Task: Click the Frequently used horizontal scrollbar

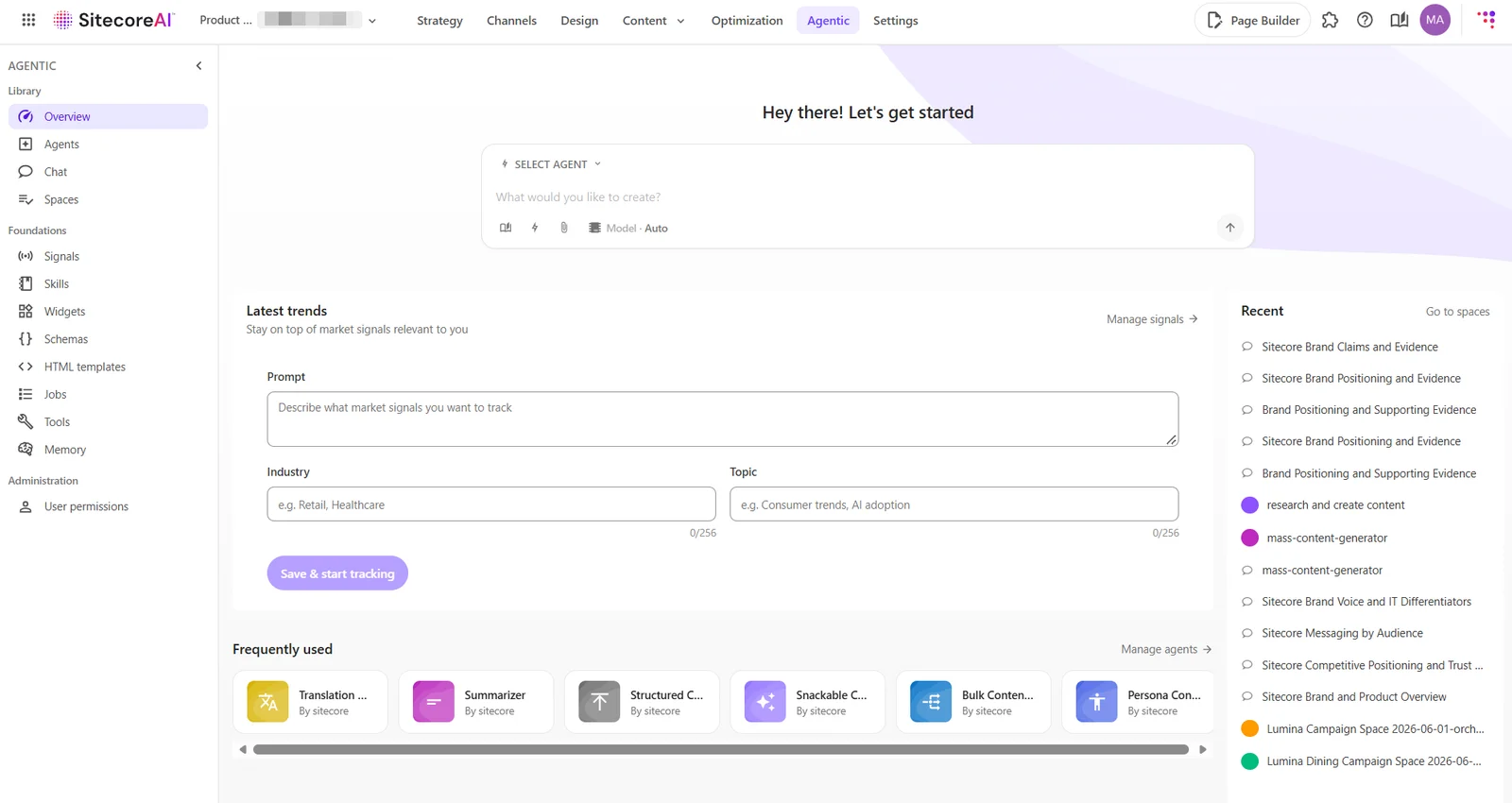Action: pyautogui.click(x=721, y=750)
